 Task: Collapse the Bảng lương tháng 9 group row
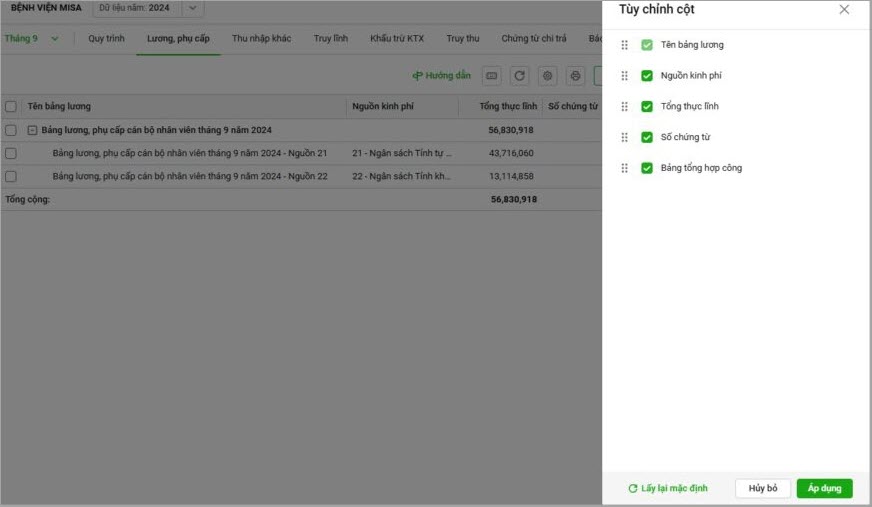click(x=32, y=130)
